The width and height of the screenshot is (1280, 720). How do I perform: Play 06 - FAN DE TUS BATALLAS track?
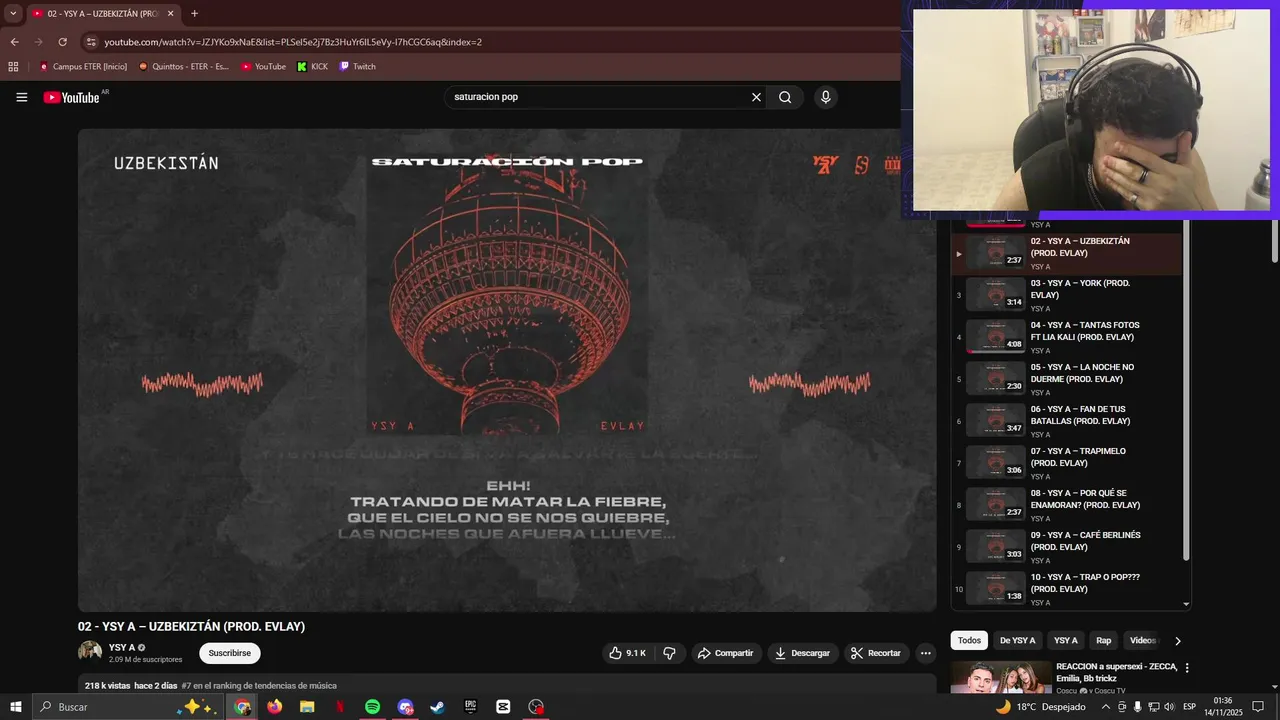point(1067,422)
